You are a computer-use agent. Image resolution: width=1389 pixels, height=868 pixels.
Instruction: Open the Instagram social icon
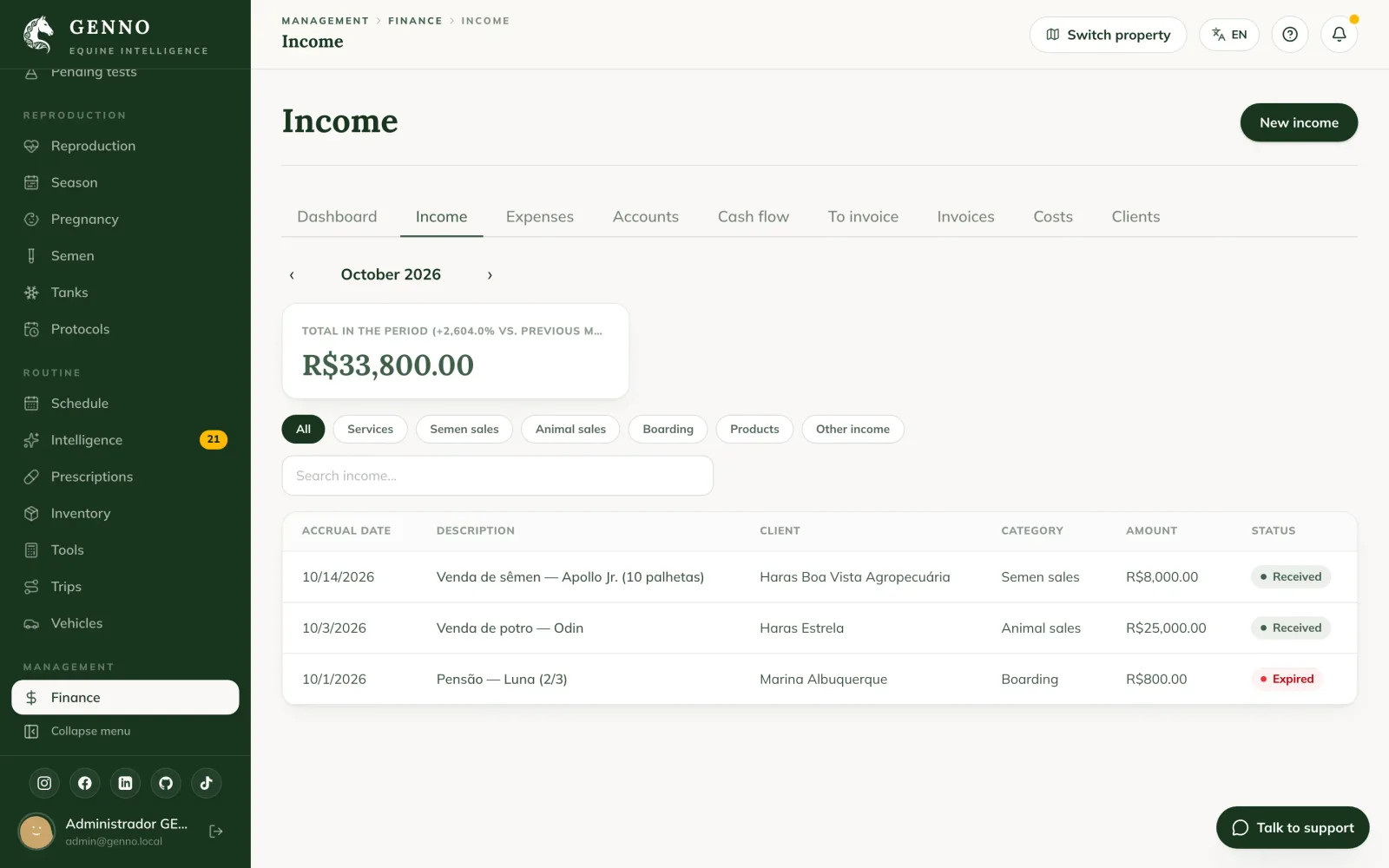pyautogui.click(x=44, y=783)
